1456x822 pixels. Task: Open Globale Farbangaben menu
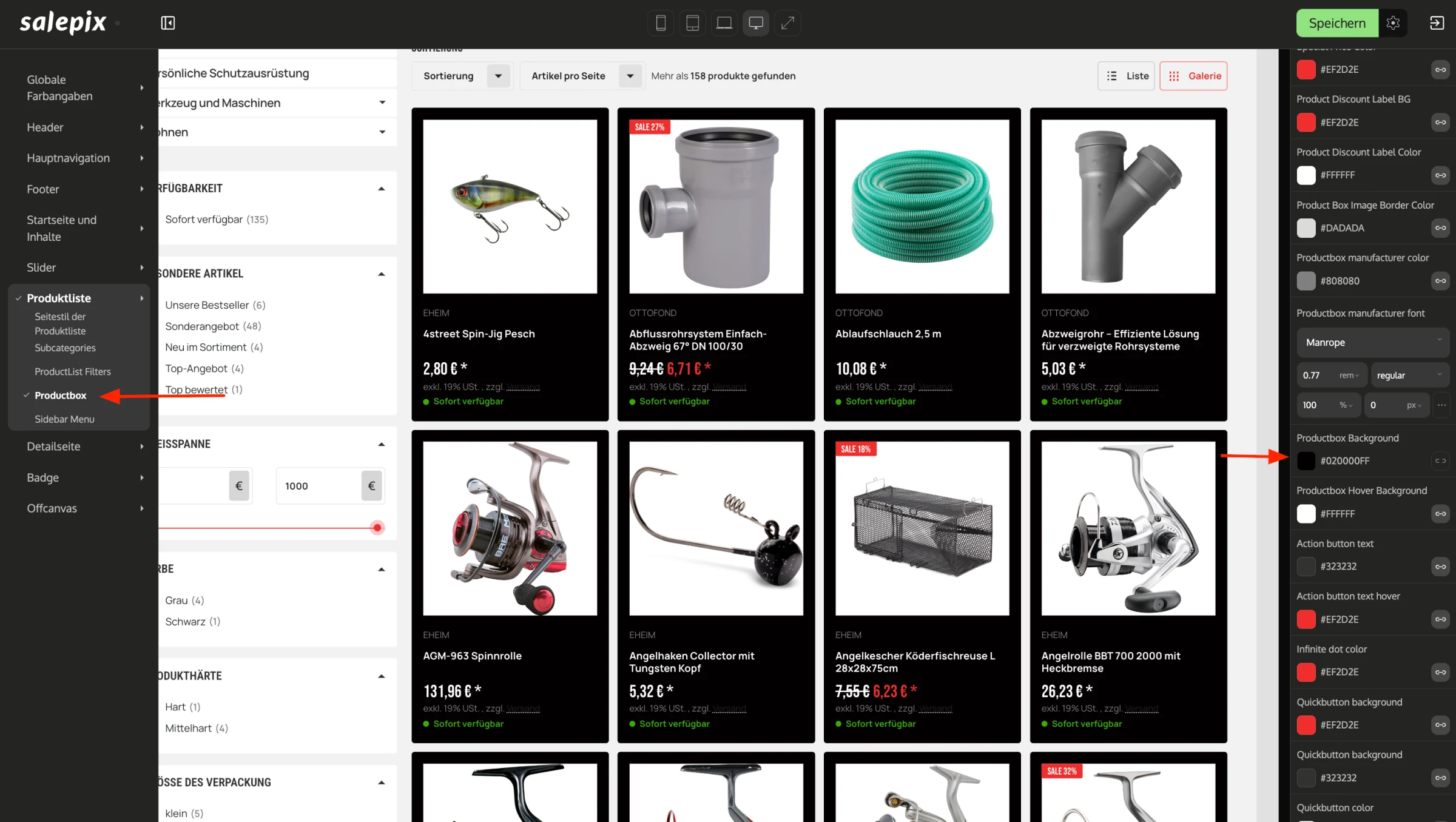tap(79, 88)
